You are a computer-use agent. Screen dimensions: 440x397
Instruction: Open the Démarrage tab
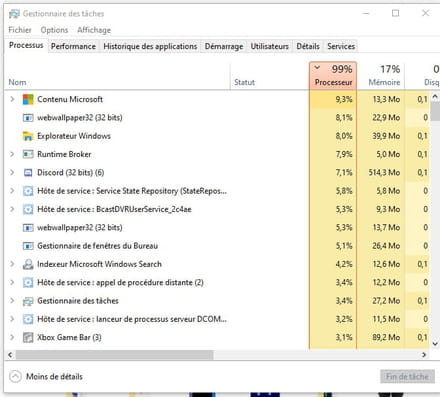pyautogui.click(x=224, y=46)
